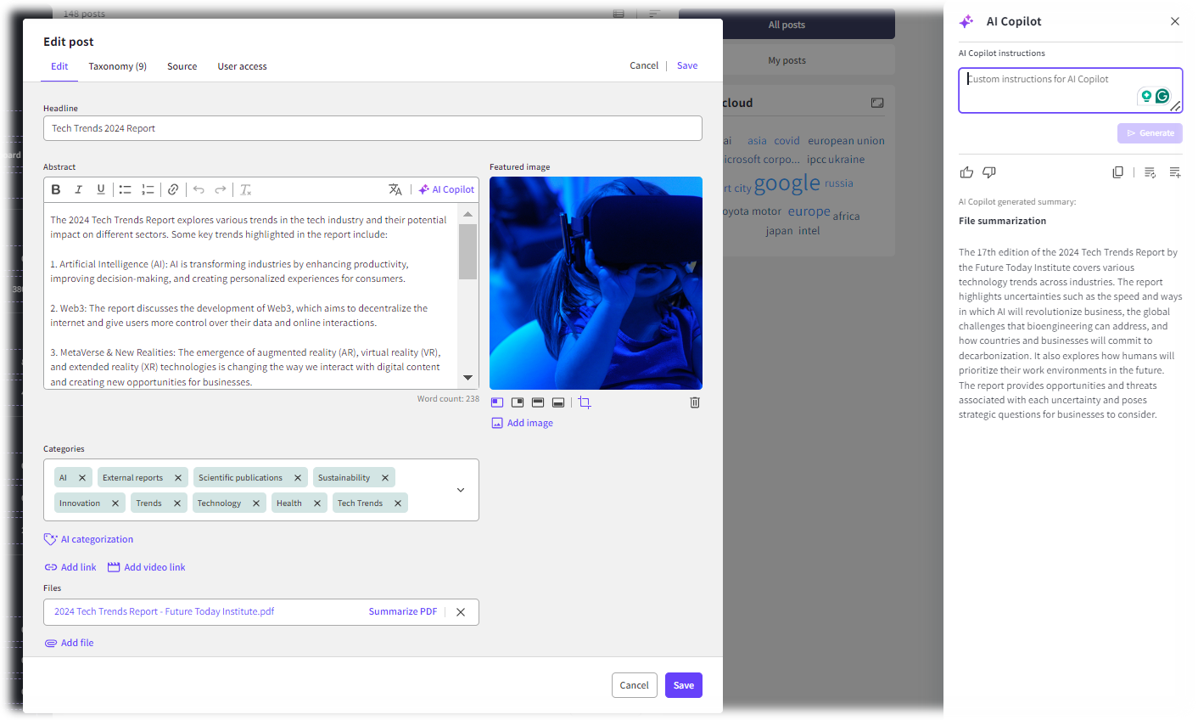Switch to the User access tab

click(242, 67)
